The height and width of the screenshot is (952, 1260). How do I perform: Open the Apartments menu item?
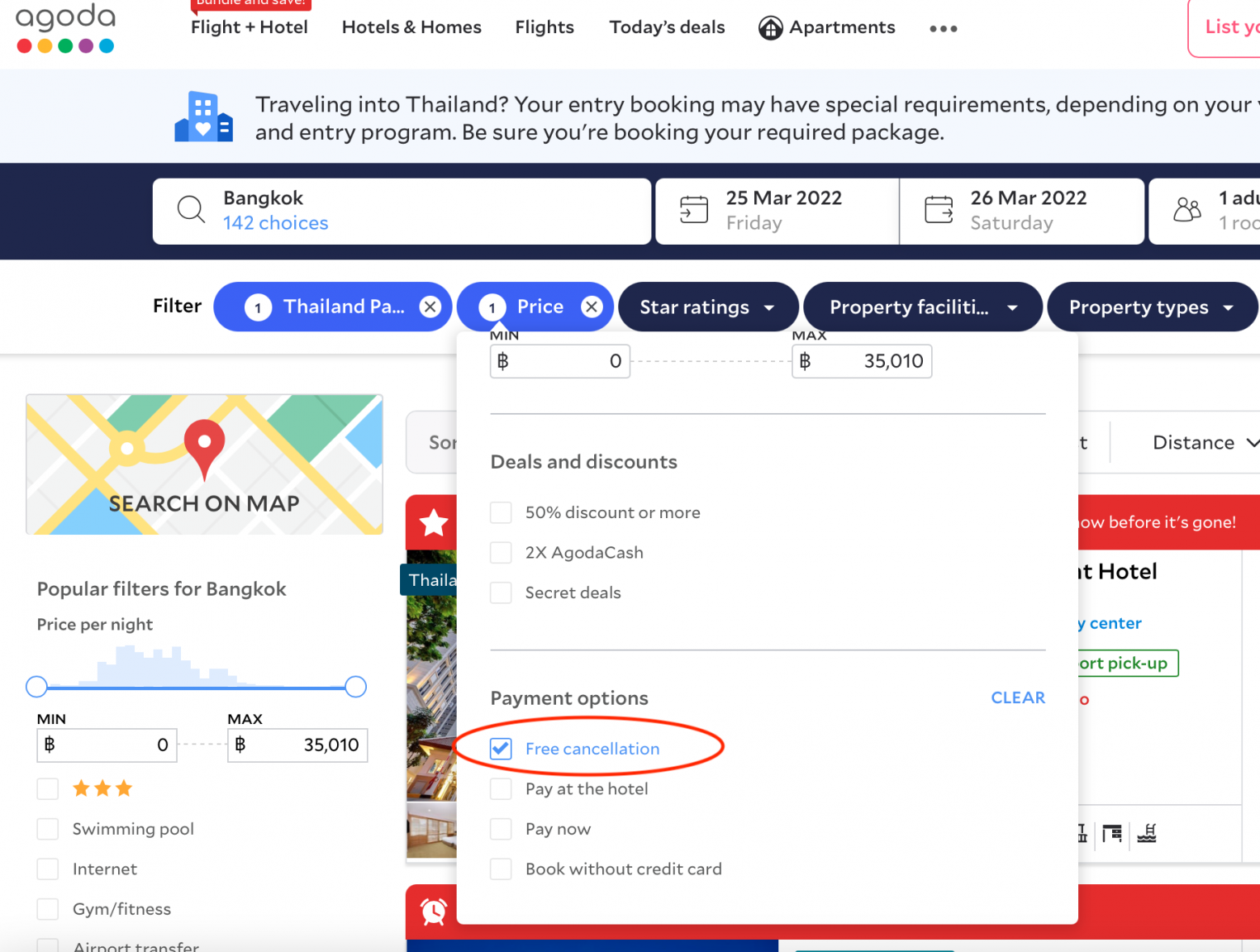[827, 27]
